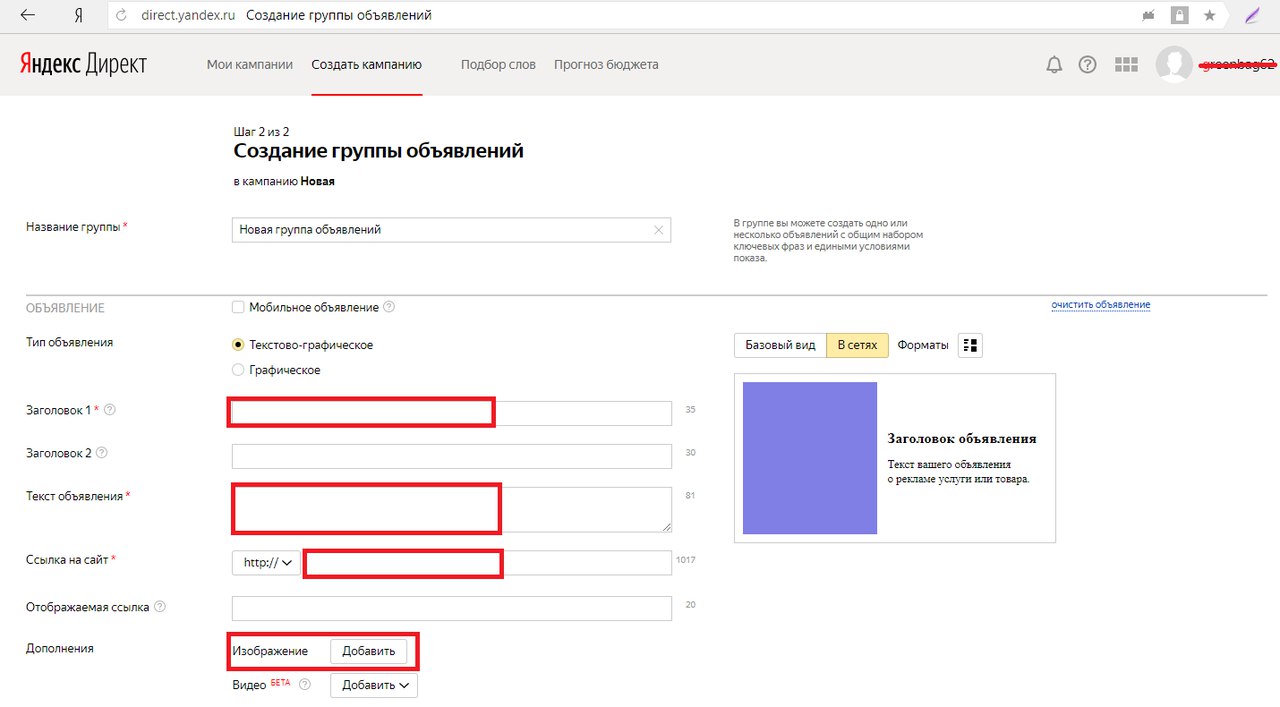Show help for Заголовок 2

[102, 453]
